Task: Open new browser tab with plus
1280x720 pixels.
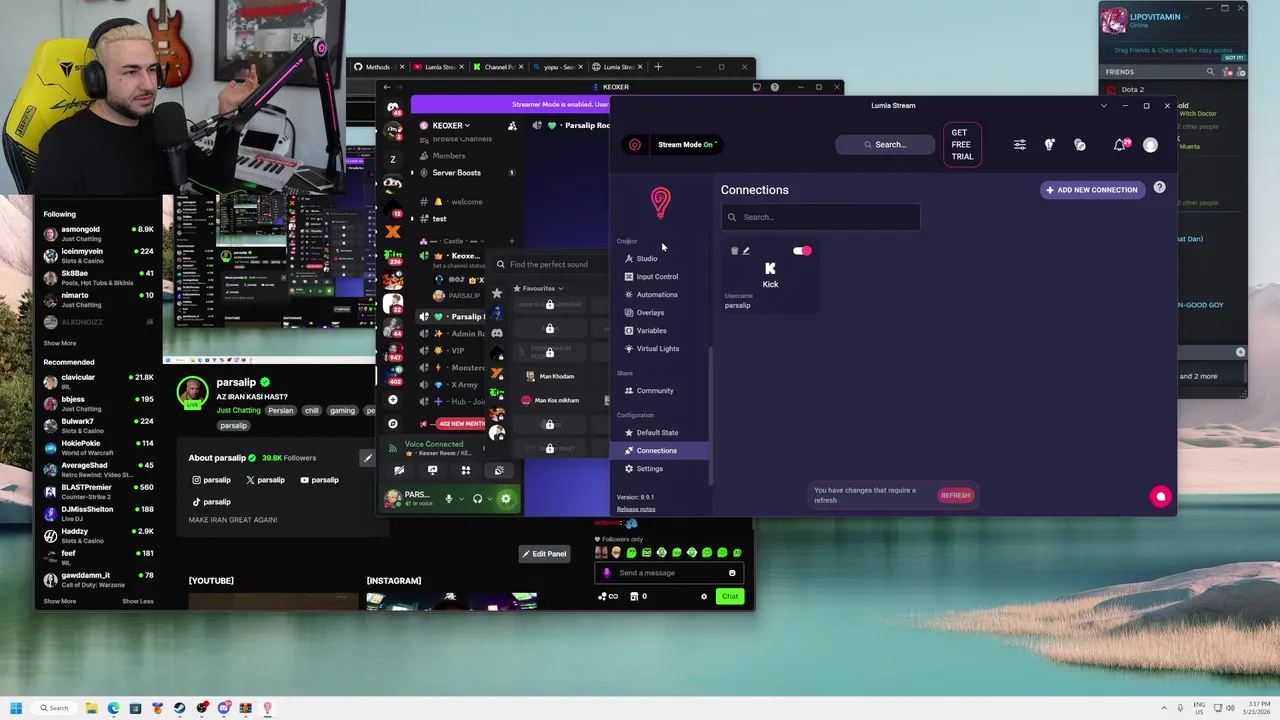Action: 658,67
